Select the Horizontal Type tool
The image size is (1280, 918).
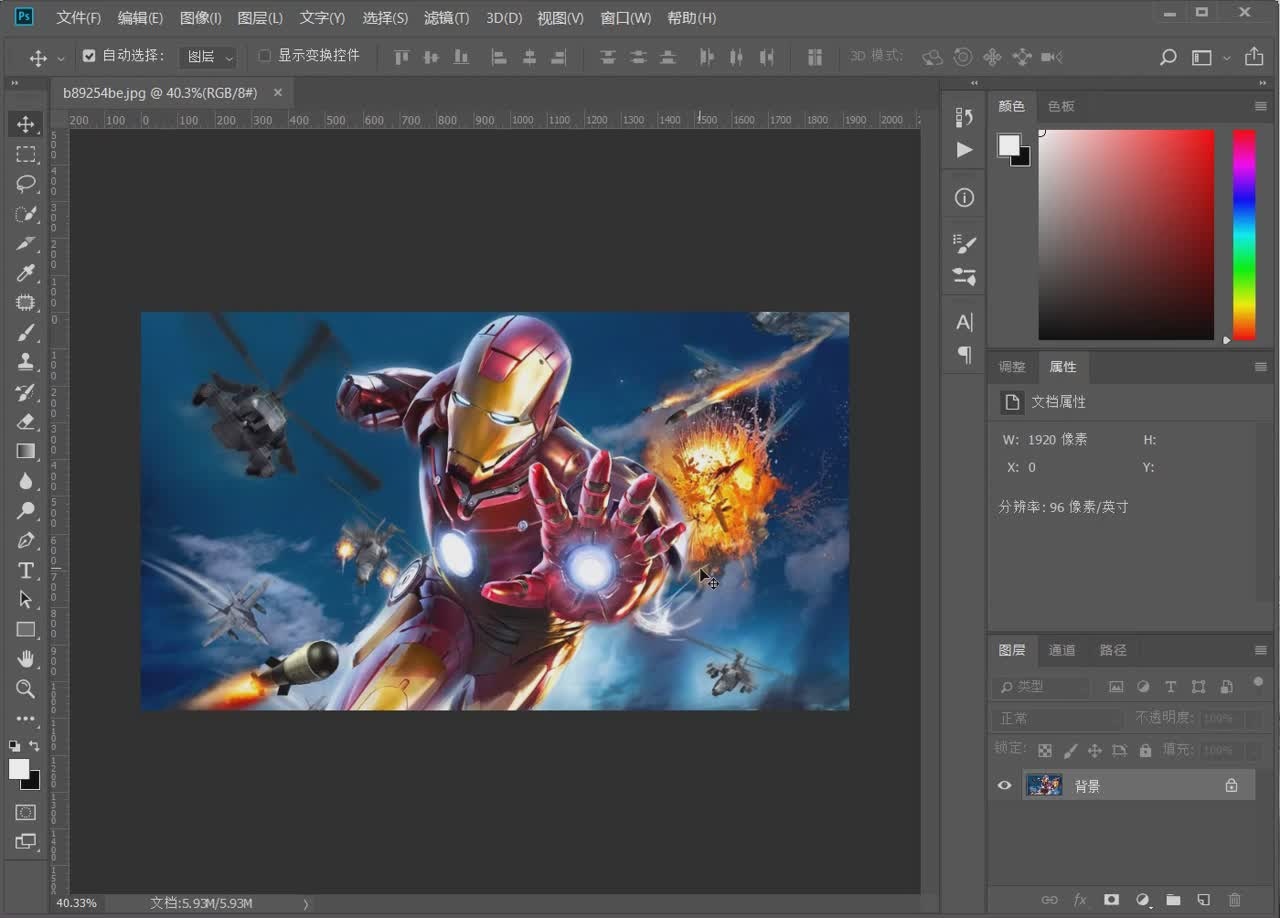tap(26, 570)
